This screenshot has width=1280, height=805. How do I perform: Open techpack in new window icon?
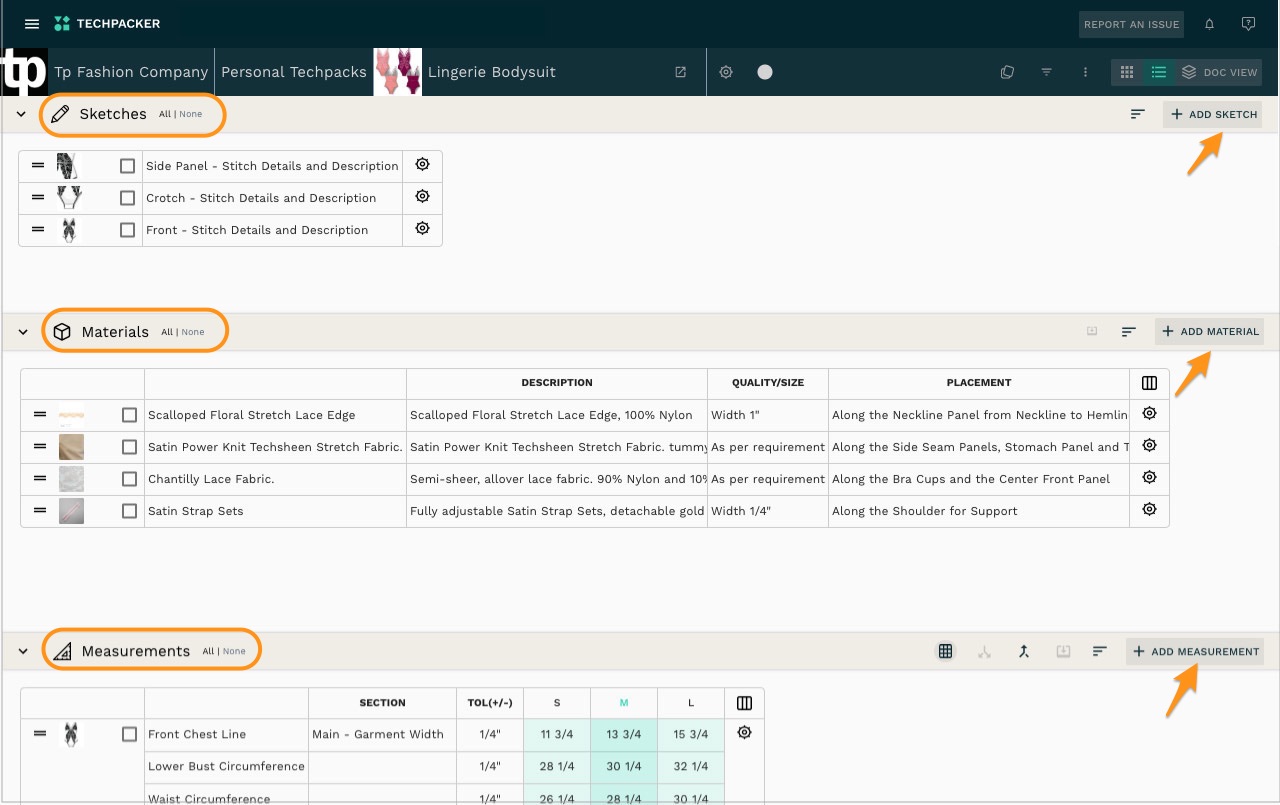pos(681,72)
